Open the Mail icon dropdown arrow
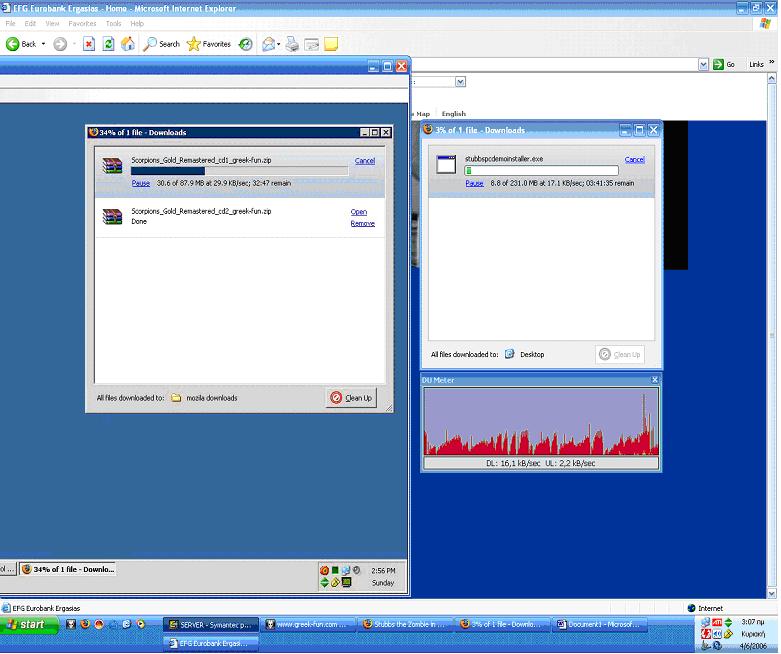Image resolution: width=781 pixels, height=654 pixels. (x=278, y=44)
